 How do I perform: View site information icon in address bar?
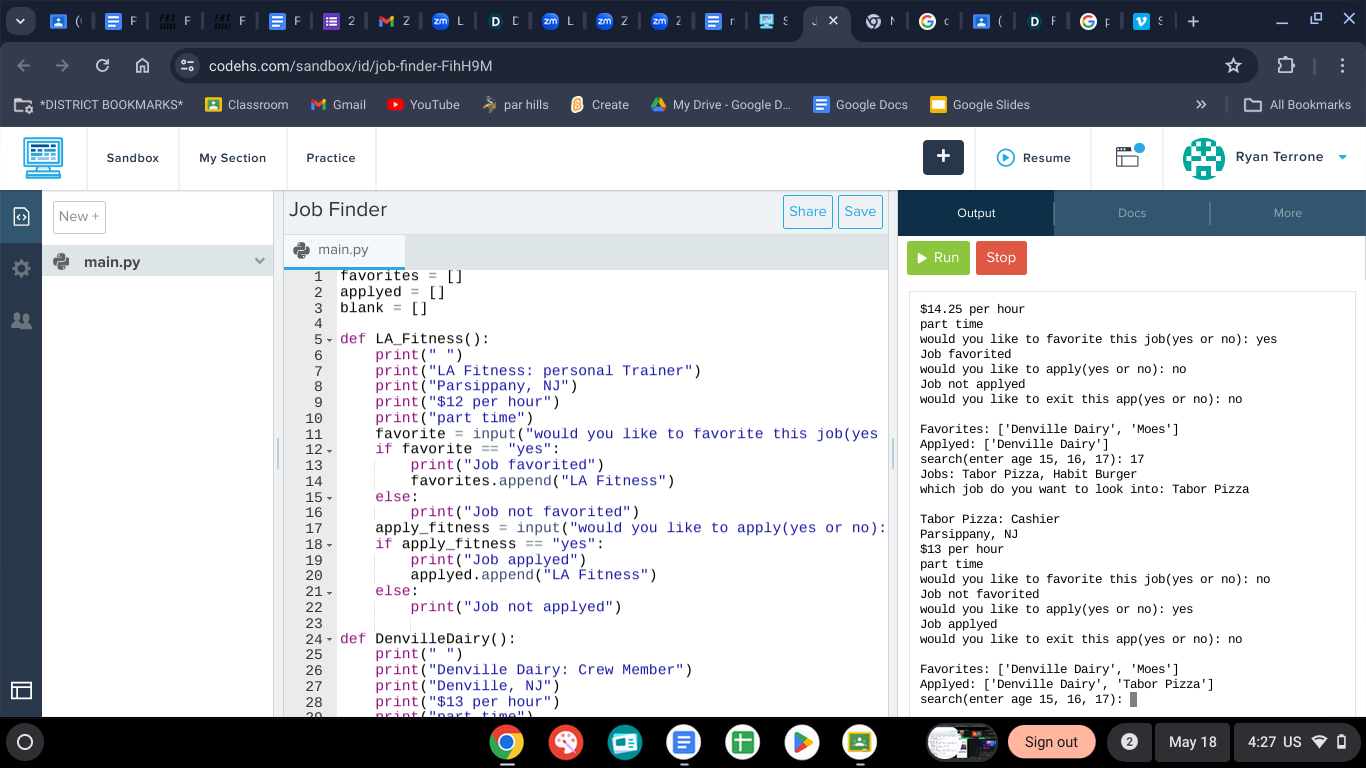point(187,66)
